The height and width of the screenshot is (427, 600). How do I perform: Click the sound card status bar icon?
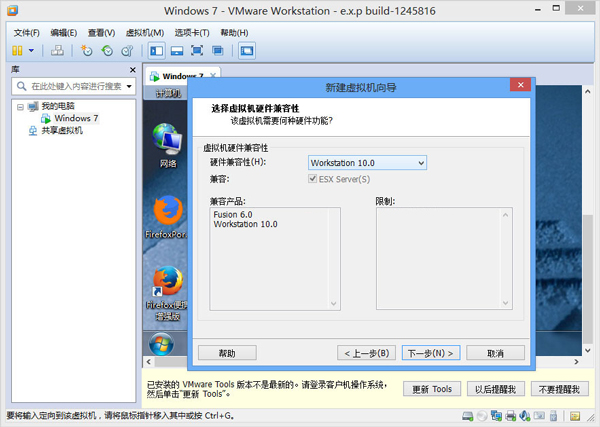(525, 416)
